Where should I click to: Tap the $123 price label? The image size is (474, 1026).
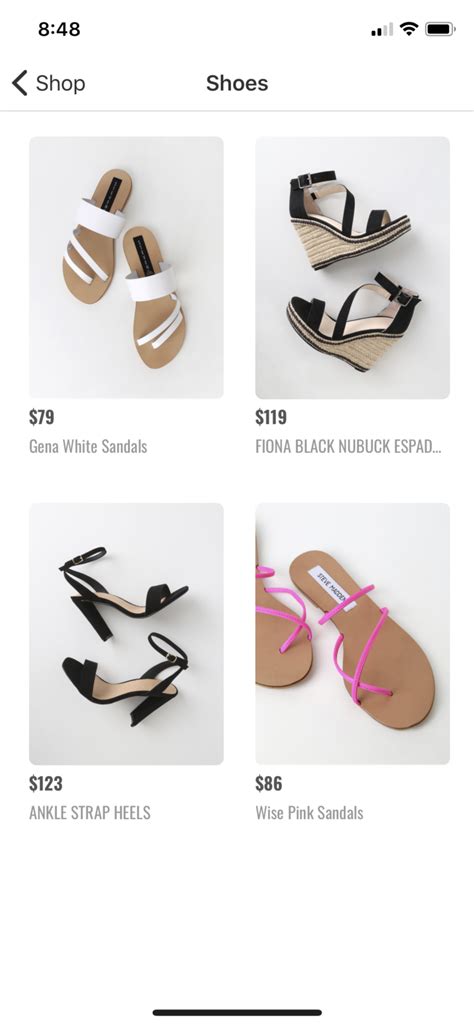coord(46,783)
